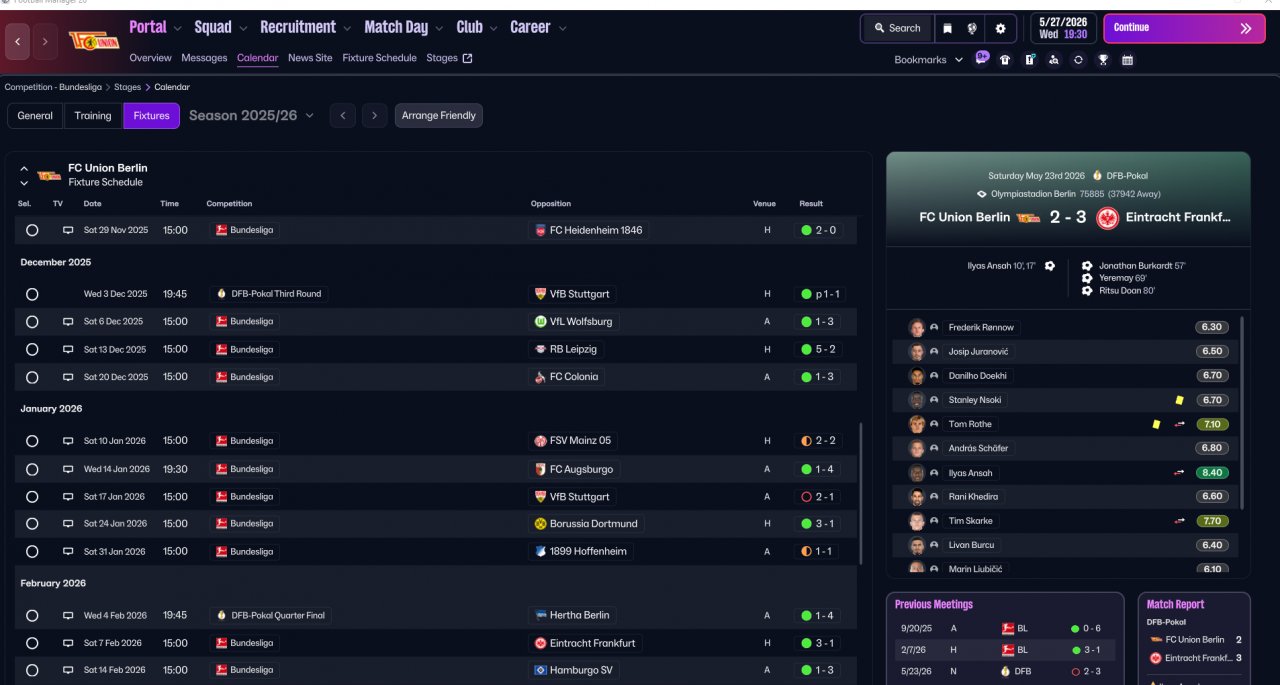Click Eintracht Frankfurt crest in match header
The image size is (1280, 685).
click(x=1107, y=218)
